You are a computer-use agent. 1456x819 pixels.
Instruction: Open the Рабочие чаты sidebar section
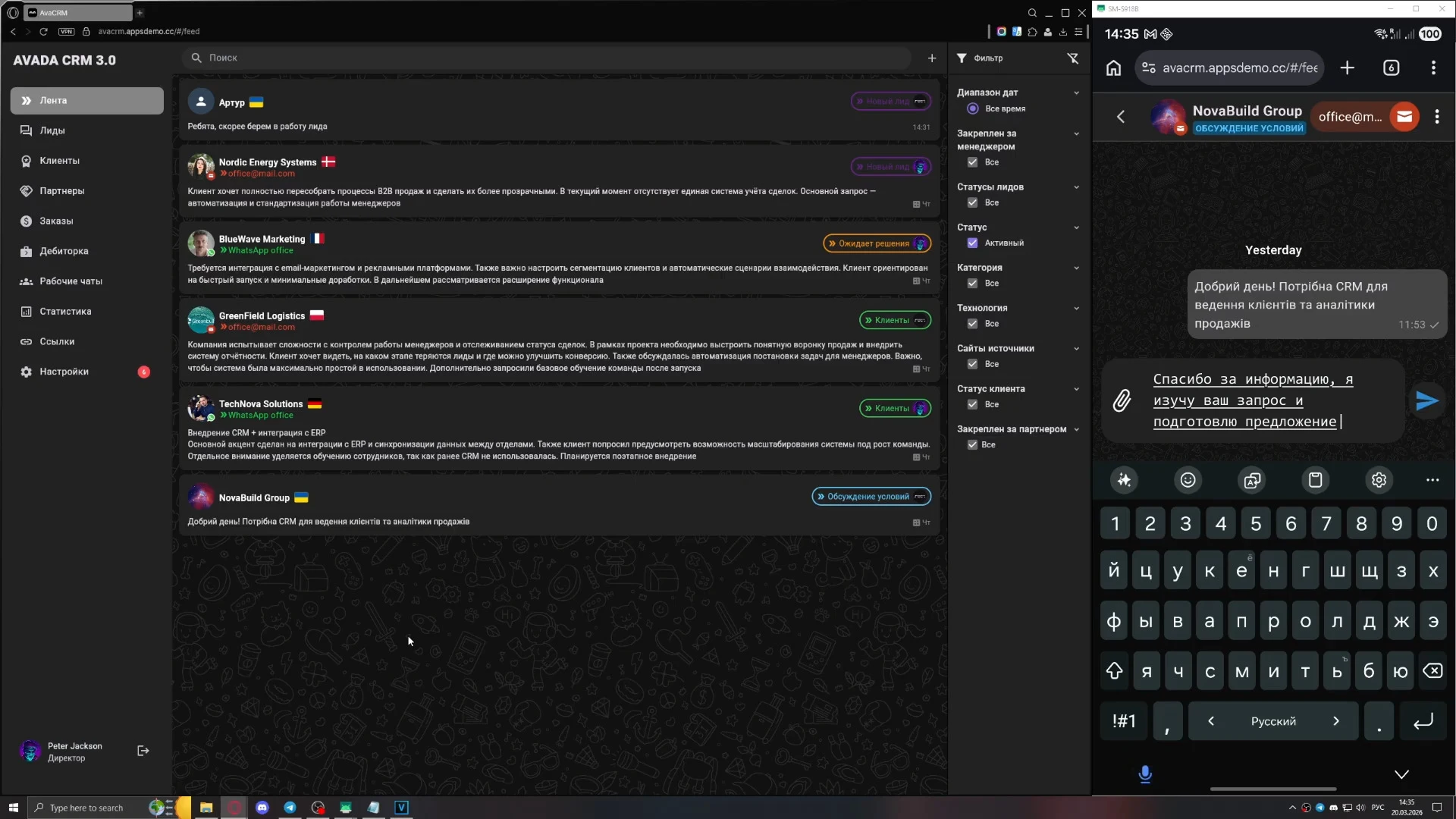coord(71,281)
